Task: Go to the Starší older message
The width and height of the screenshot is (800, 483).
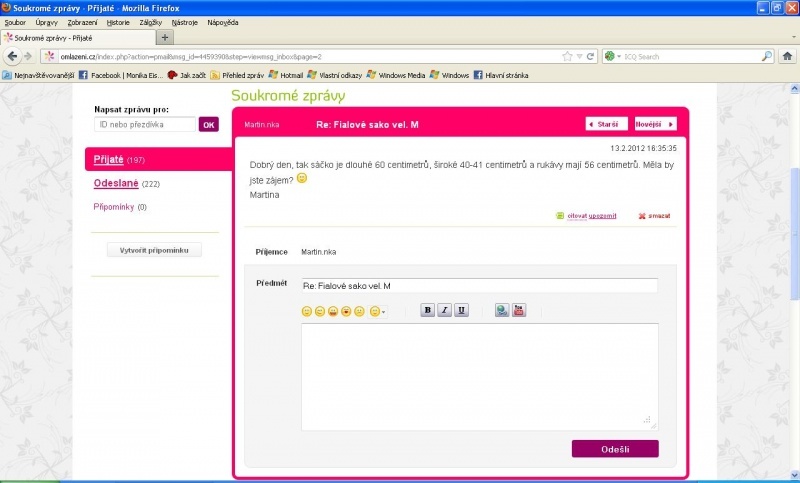Action: click(606, 124)
